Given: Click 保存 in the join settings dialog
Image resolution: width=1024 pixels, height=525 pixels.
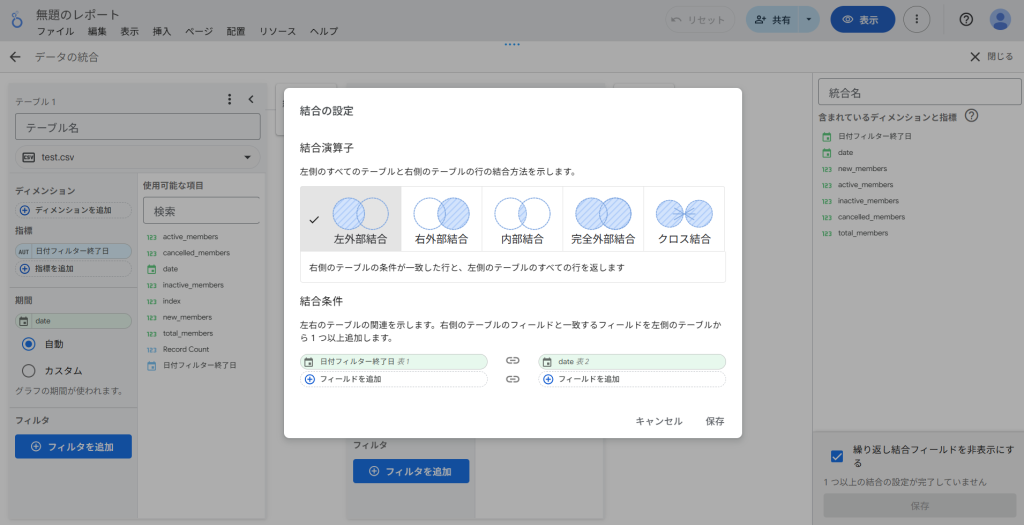Looking at the screenshot, I should tap(715, 421).
